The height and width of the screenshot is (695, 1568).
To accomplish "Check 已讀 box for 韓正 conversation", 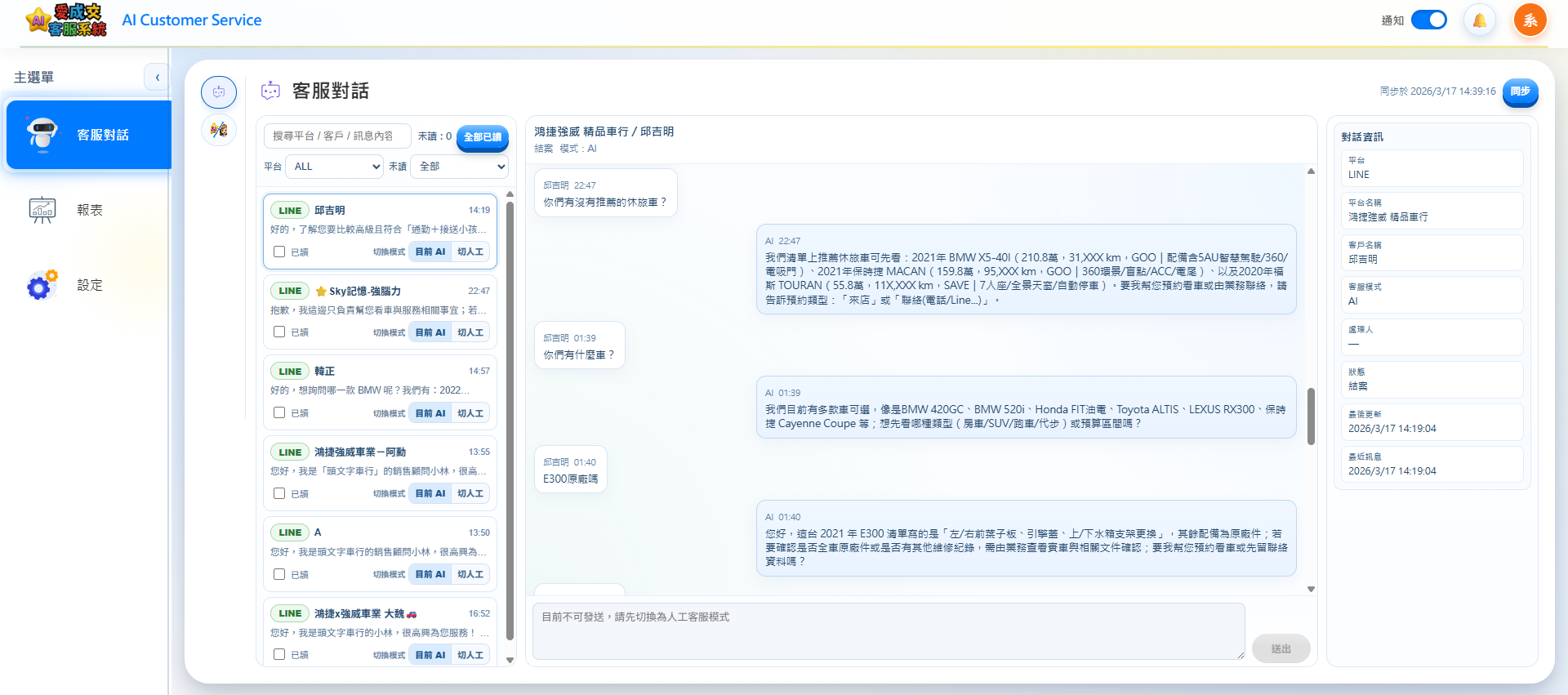I will click(x=279, y=412).
